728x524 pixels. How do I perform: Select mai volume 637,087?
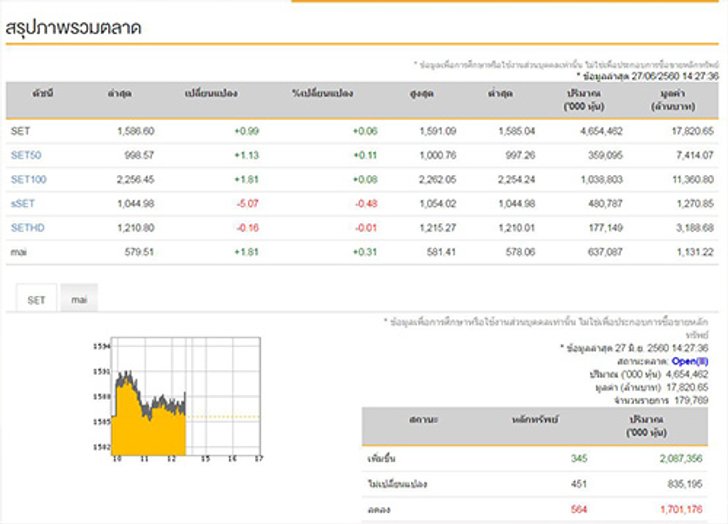pos(605,252)
